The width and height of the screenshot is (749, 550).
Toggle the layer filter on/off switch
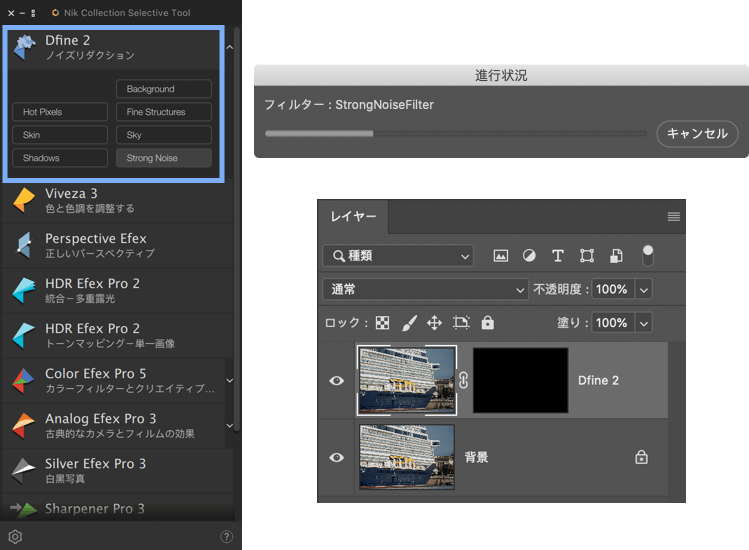click(x=648, y=256)
